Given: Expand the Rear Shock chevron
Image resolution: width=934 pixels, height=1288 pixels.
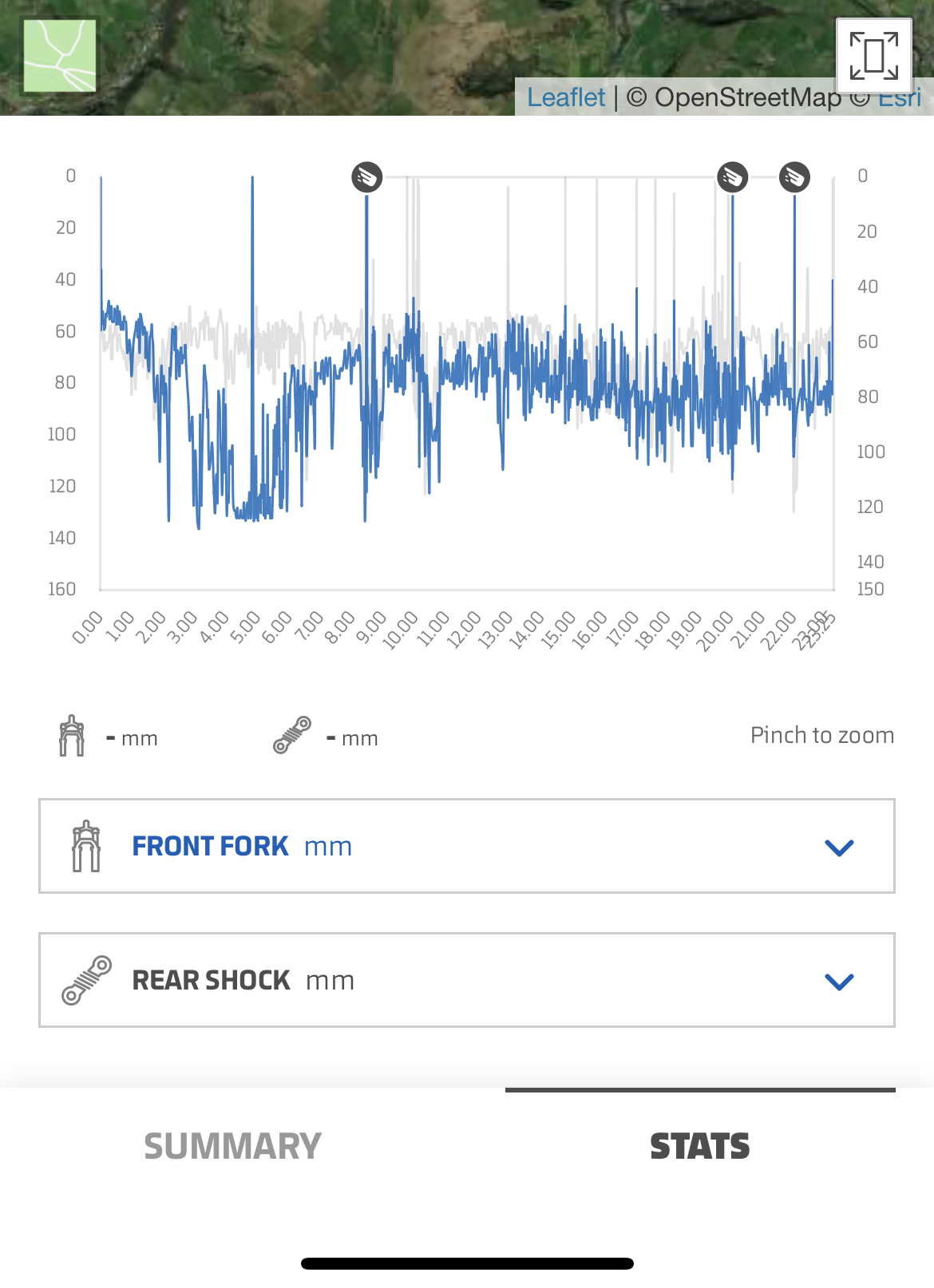Looking at the screenshot, I should click(x=839, y=981).
